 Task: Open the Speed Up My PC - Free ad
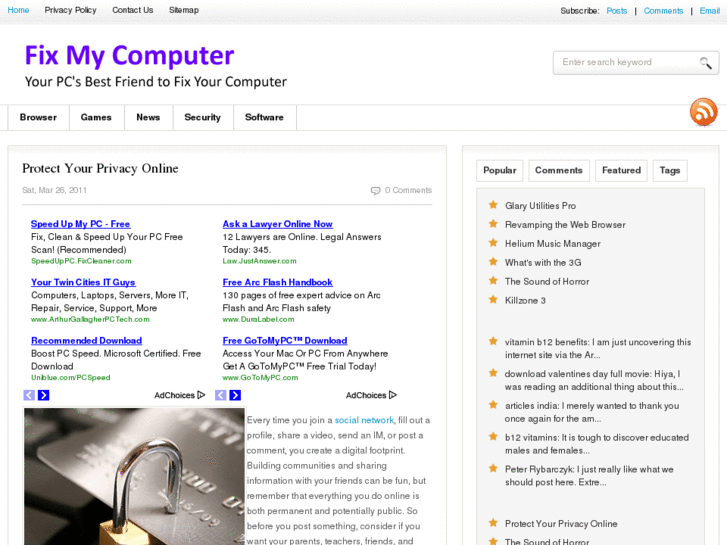click(81, 224)
